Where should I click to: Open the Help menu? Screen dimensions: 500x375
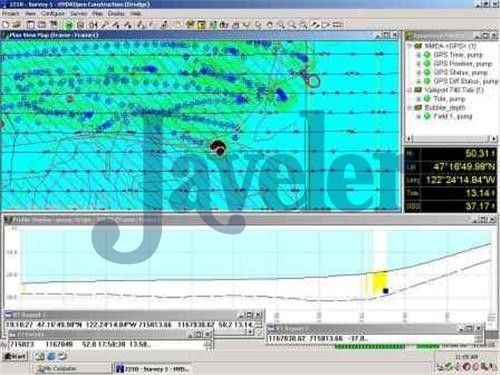(x=135, y=14)
